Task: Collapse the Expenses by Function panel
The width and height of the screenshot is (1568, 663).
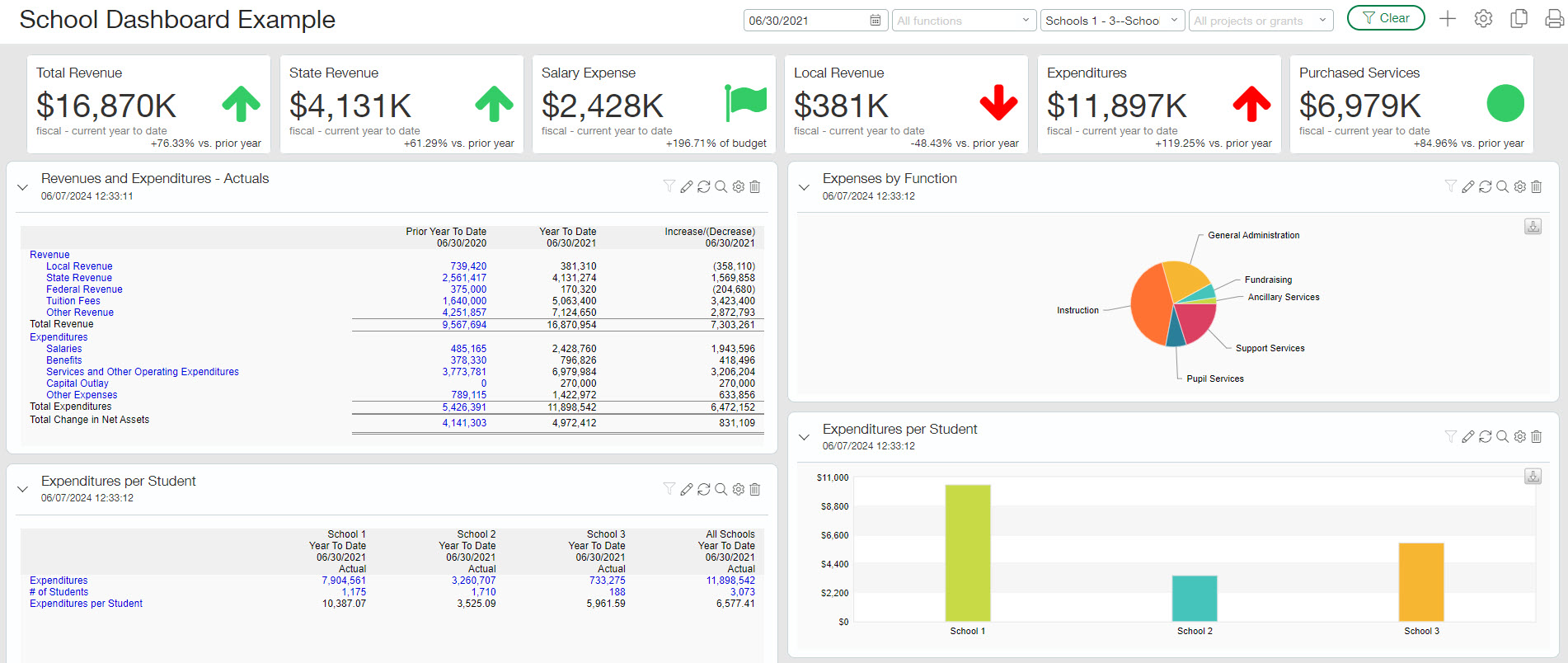Action: pyautogui.click(x=804, y=187)
